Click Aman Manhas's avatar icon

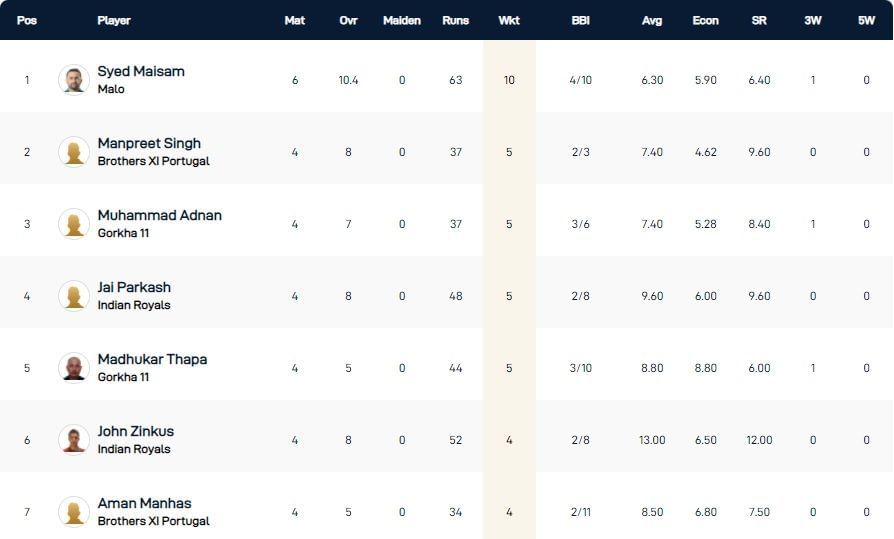[74, 512]
